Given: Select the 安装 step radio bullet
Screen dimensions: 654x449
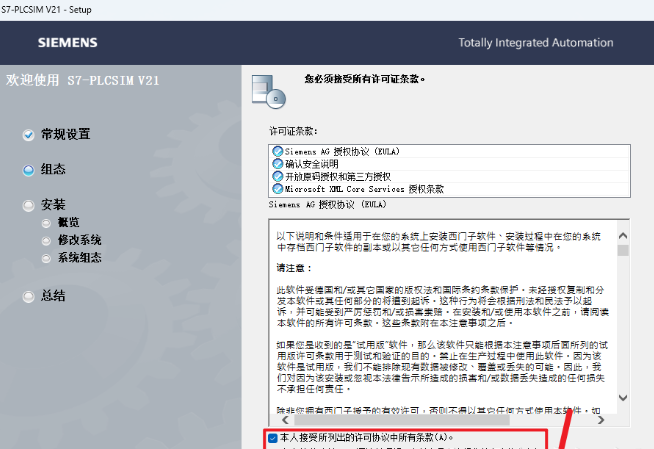Looking at the screenshot, I should 28,205.
